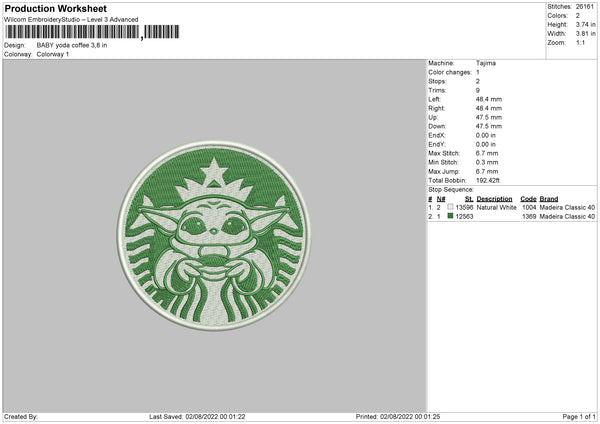Click the embroidered Baby Yoda design preview
This screenshot has height=424, width=600.
(214, 236)
